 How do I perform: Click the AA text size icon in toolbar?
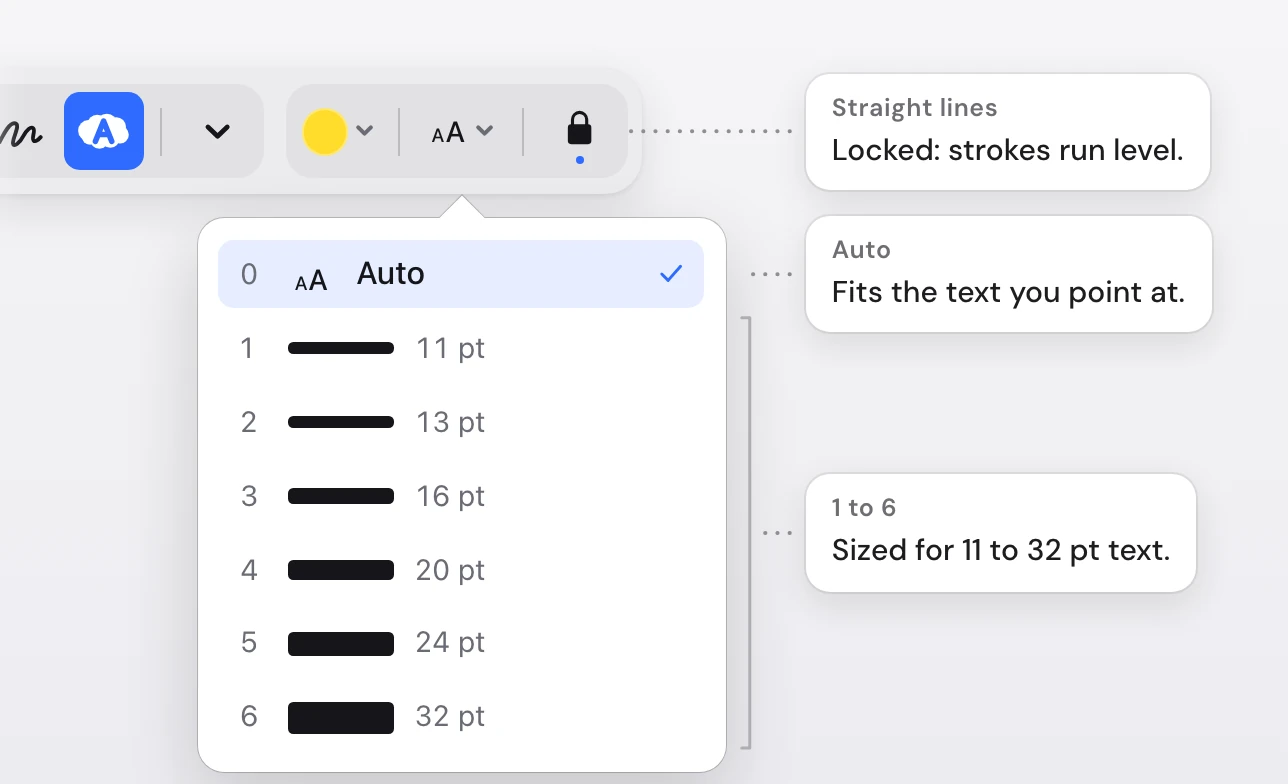pos(448,132)
